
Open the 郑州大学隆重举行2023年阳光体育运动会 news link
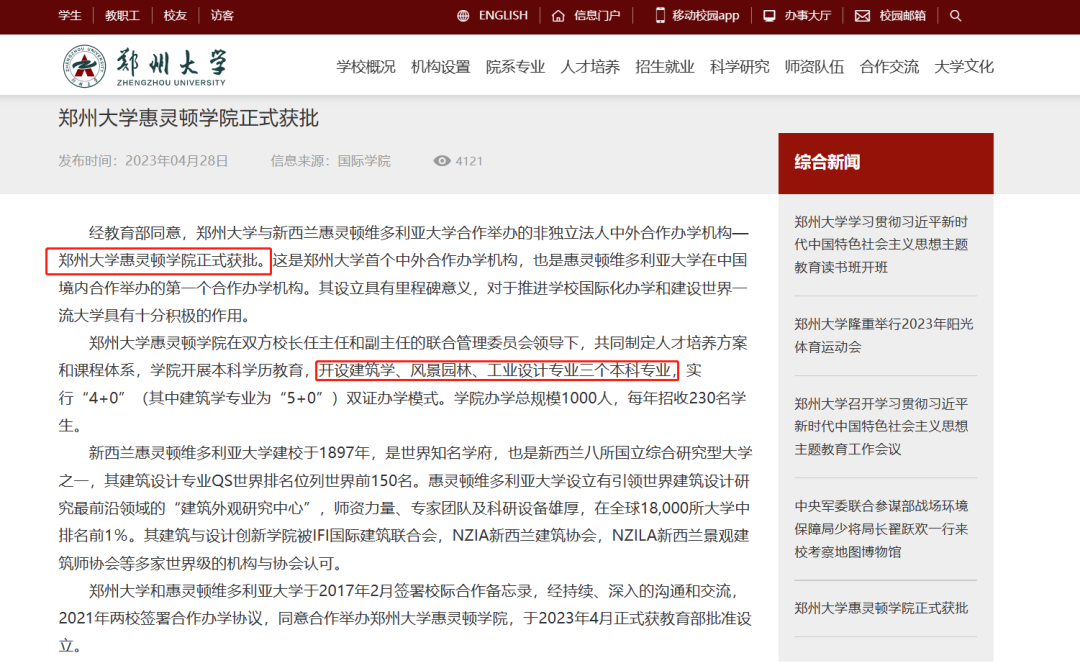[880, 337]
